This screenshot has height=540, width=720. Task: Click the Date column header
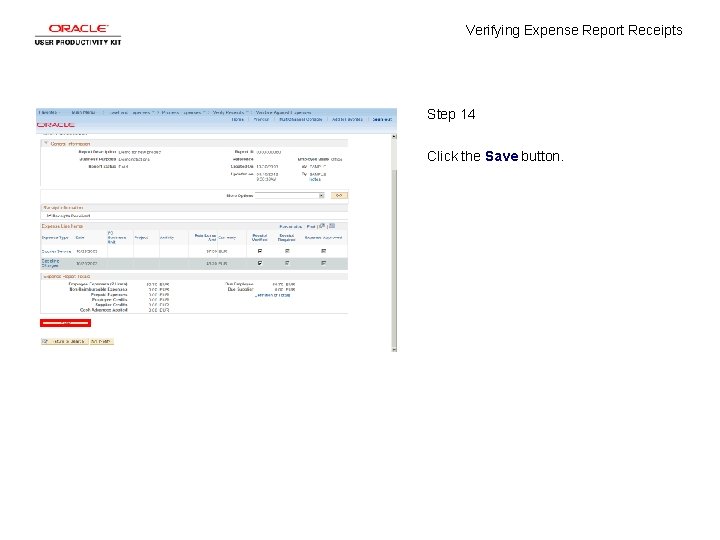point(80,238)
